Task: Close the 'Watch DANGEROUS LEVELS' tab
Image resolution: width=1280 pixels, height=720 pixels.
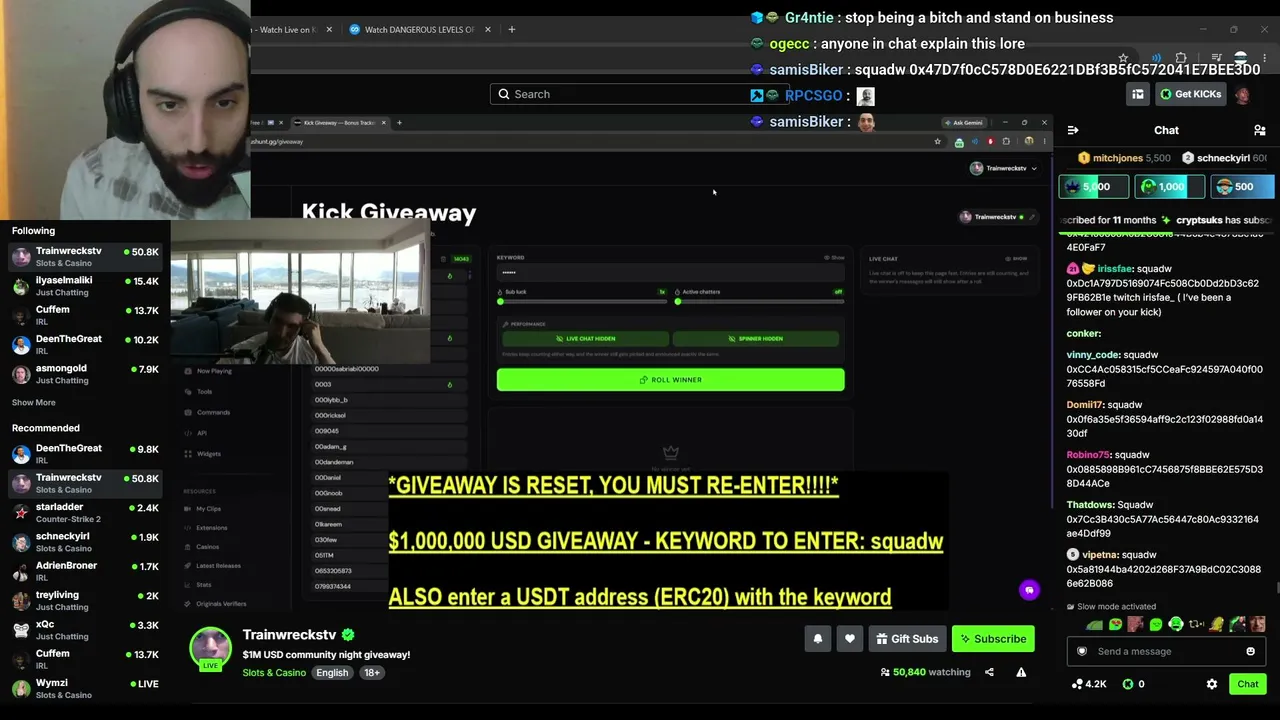Action: (x=488, y=29)
